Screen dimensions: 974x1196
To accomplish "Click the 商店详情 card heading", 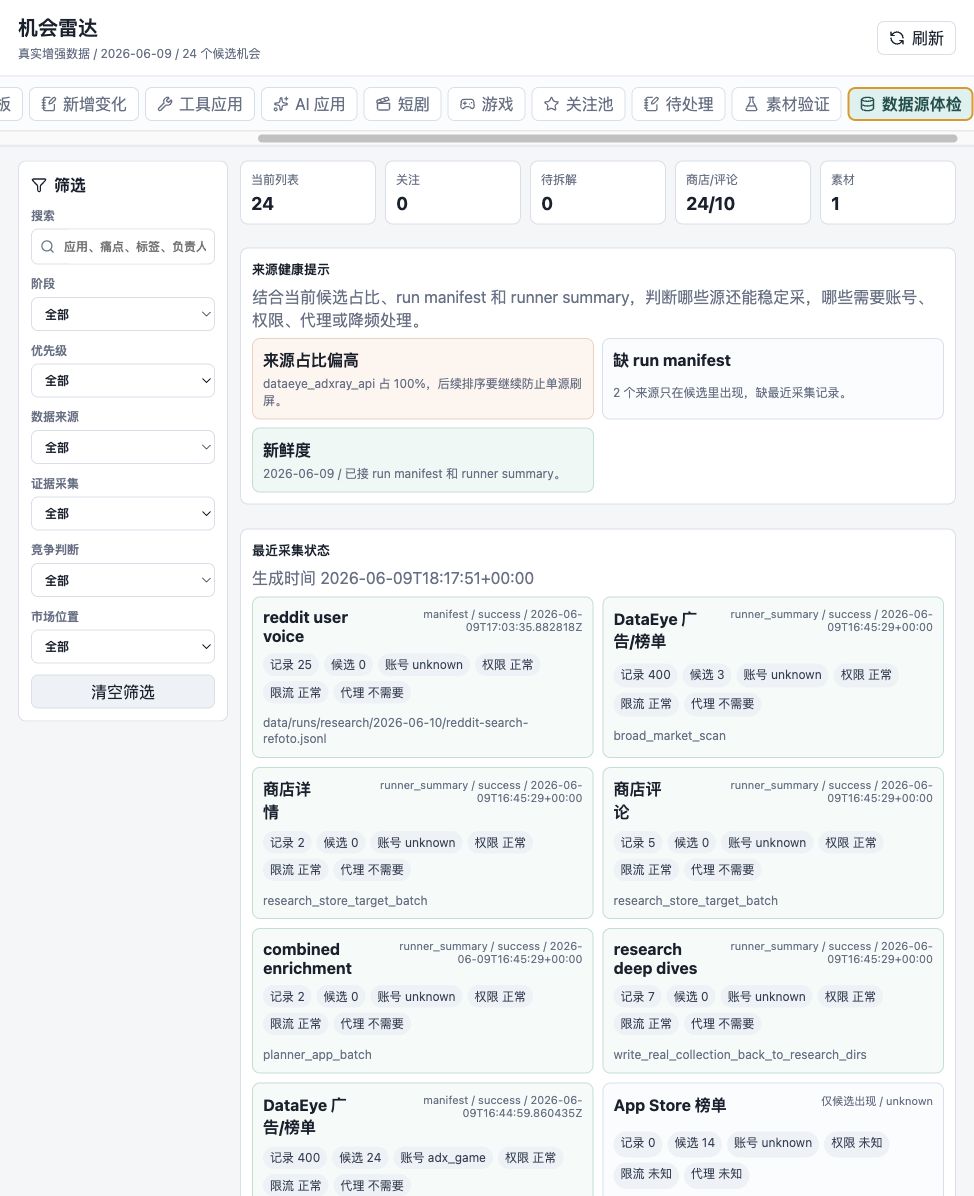I will pyautogui.click(x=287, y=801).
